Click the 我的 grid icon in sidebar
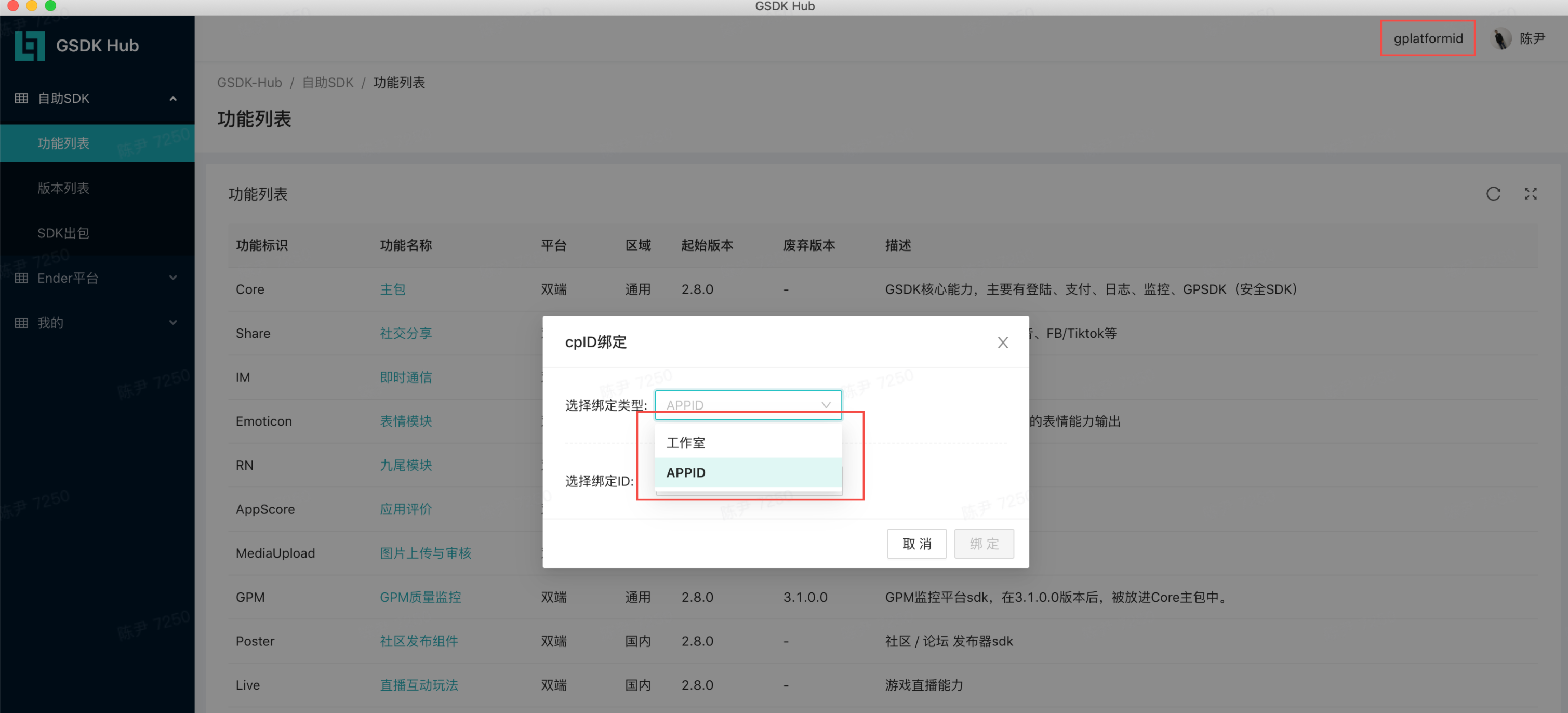 (x=21, y=323)
